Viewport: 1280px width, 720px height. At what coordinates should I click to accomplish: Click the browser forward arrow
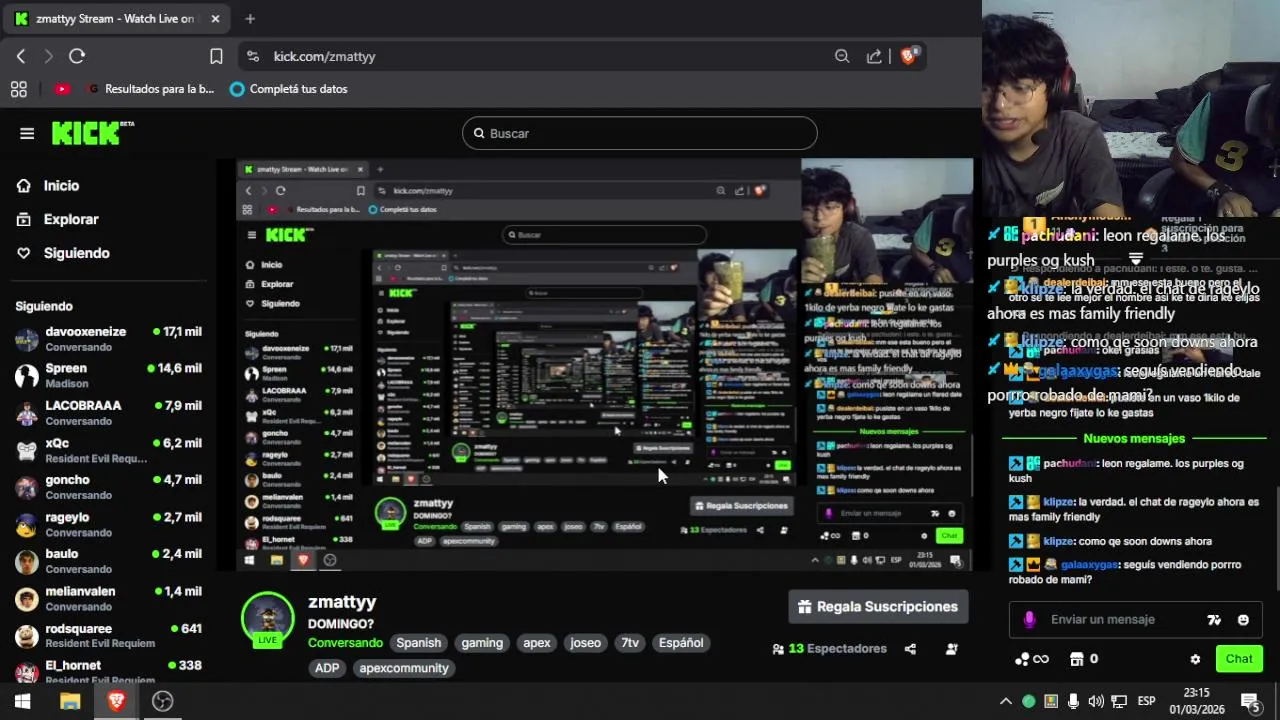pyautogui.click(x=48, y=57)
